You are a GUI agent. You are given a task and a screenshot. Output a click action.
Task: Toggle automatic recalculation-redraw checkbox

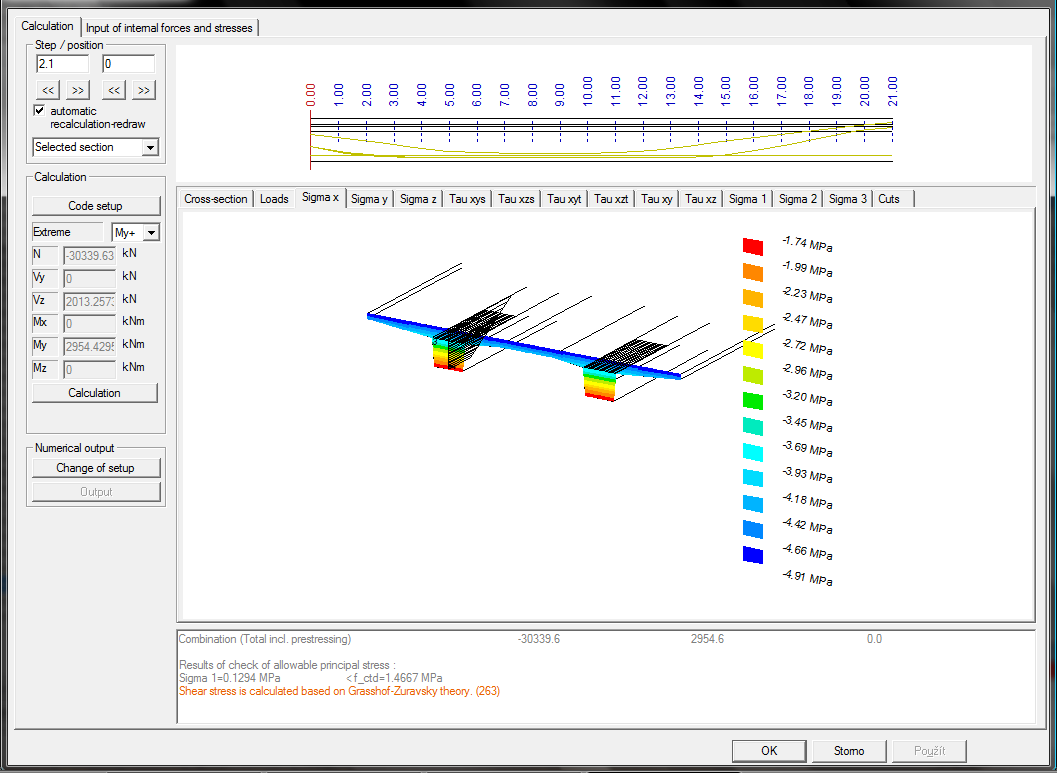point(40,111)
